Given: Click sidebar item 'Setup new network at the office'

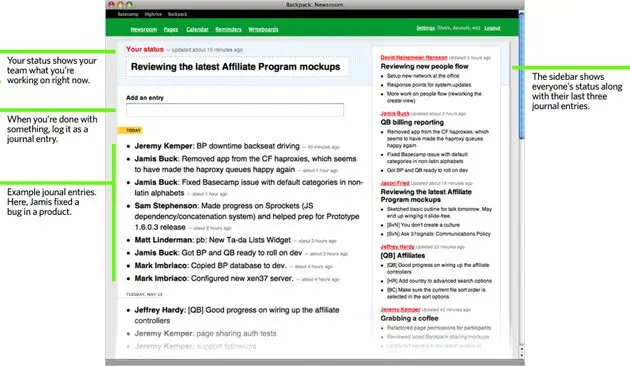Looking at the screenshot, I should 423,76.
